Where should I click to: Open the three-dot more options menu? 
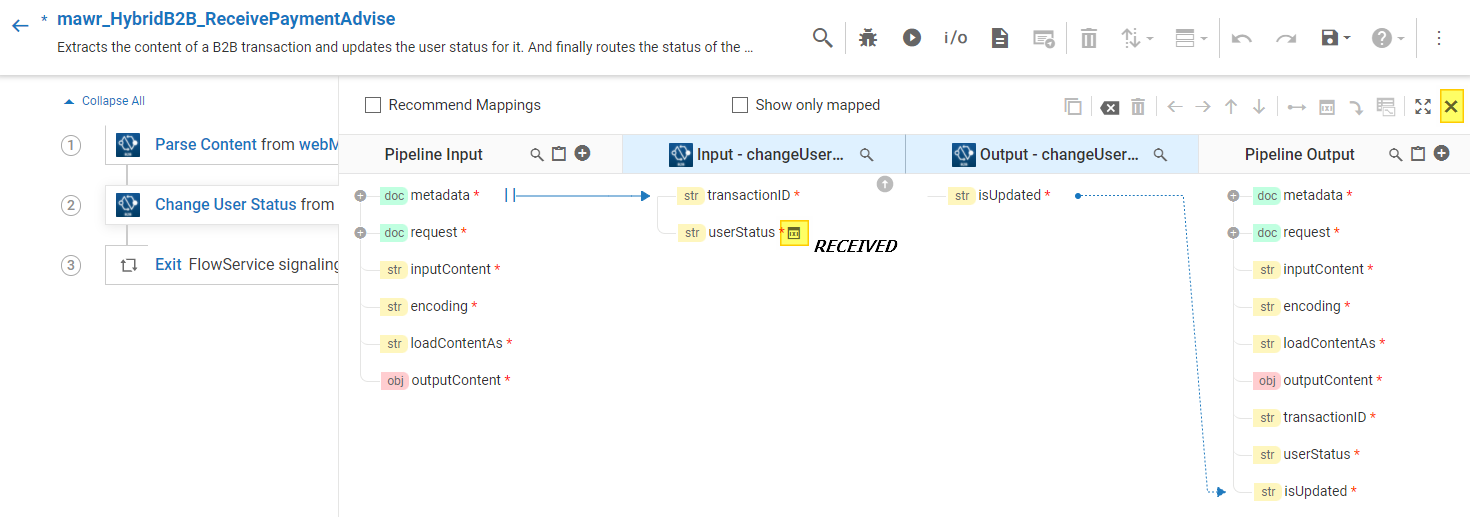1439,38
